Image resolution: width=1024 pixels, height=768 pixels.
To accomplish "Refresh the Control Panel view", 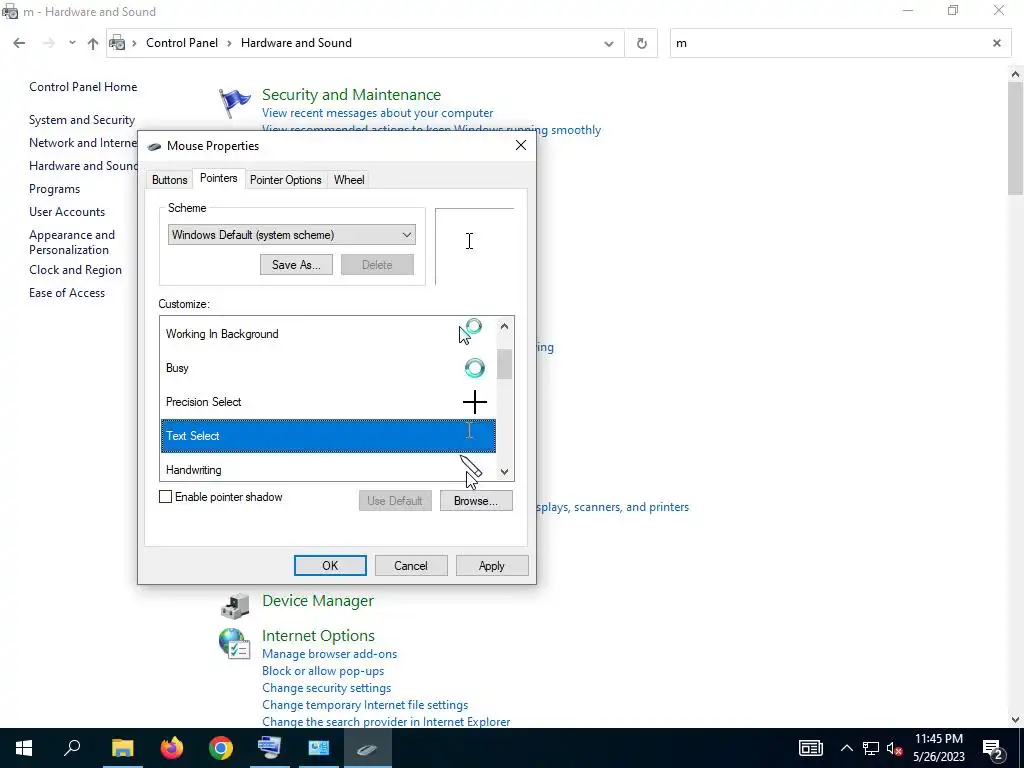I will tap(641, 43).
